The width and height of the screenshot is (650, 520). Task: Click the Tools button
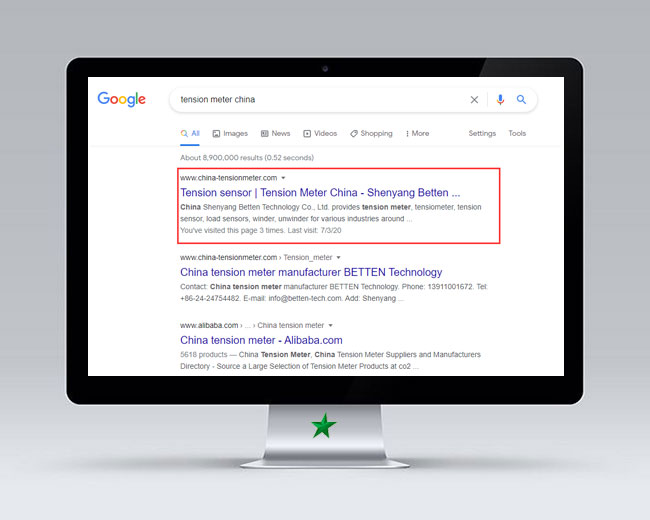coord(517,133)
